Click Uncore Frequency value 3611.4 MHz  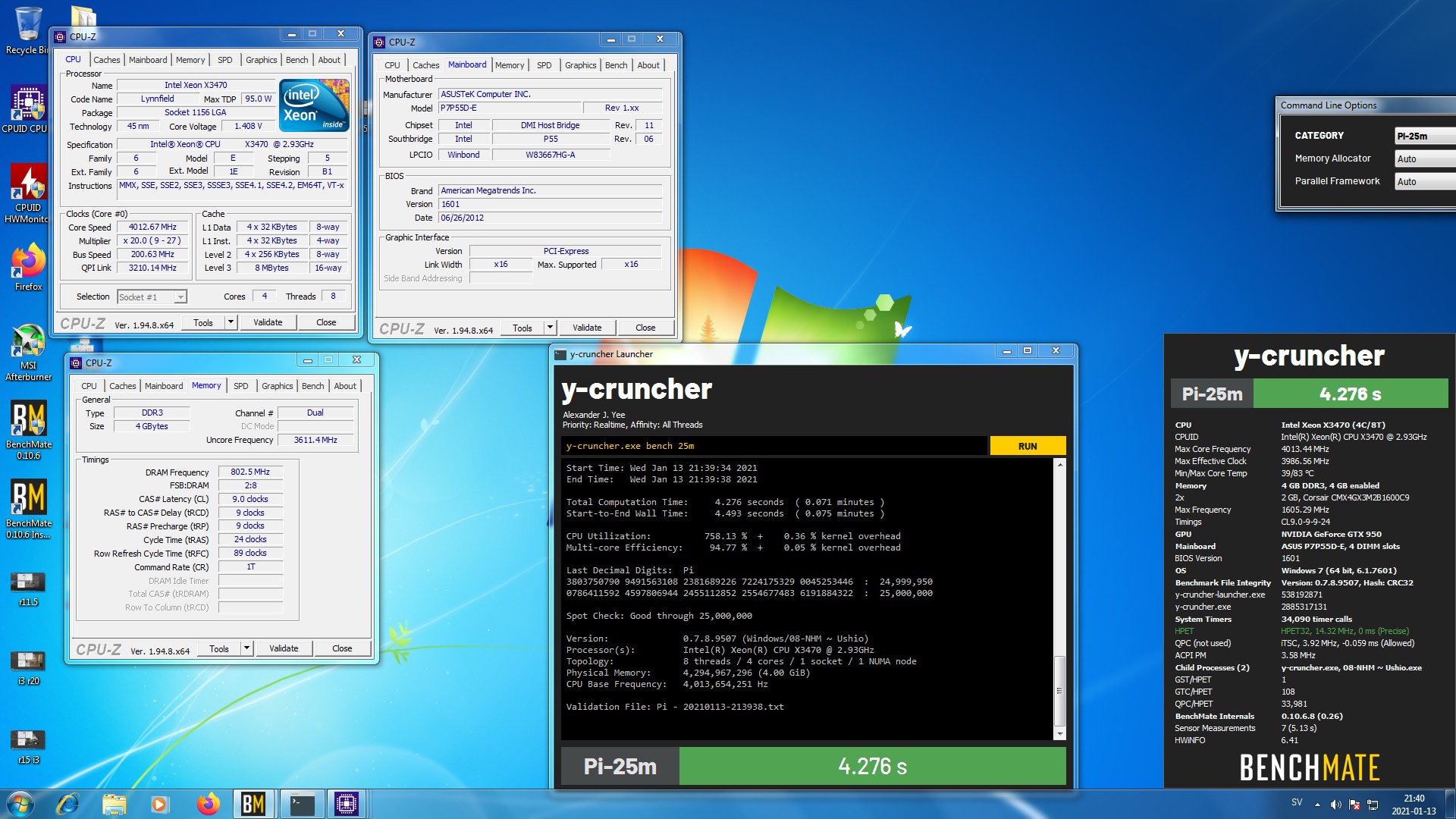coord(315,440)
